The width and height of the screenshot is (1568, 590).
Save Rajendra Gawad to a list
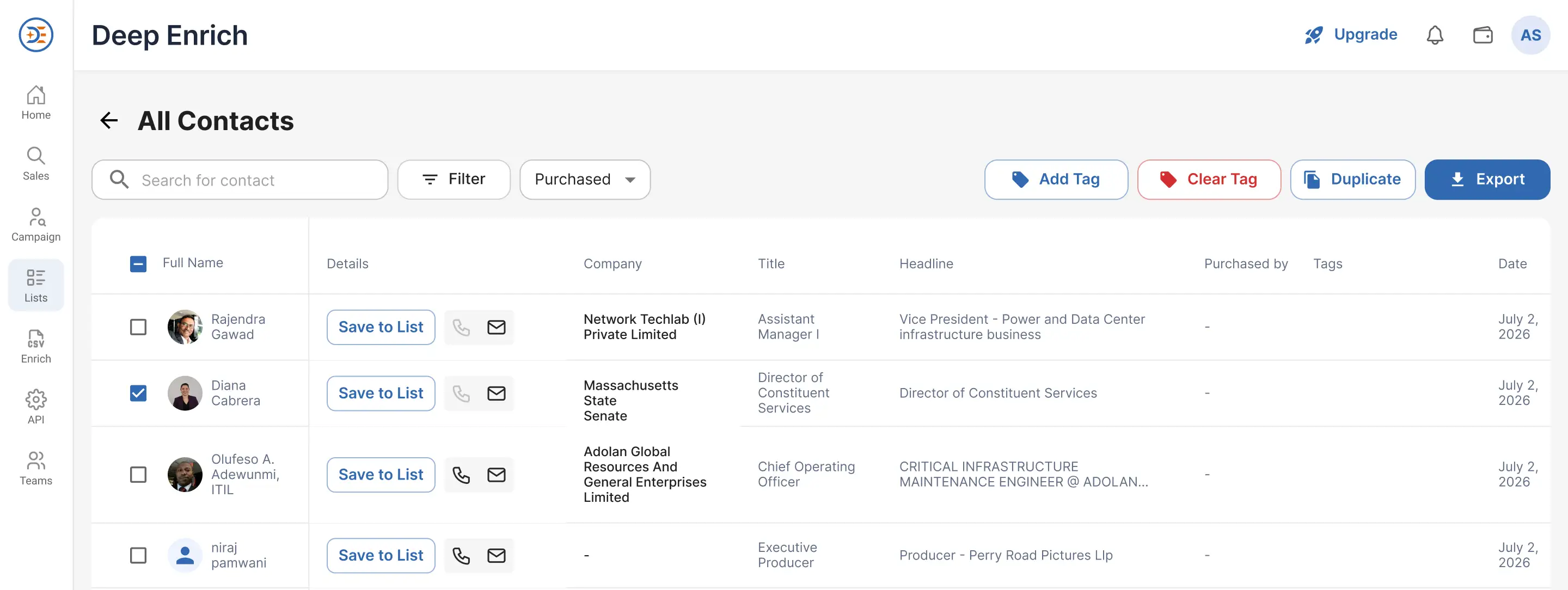pos(381,327)
